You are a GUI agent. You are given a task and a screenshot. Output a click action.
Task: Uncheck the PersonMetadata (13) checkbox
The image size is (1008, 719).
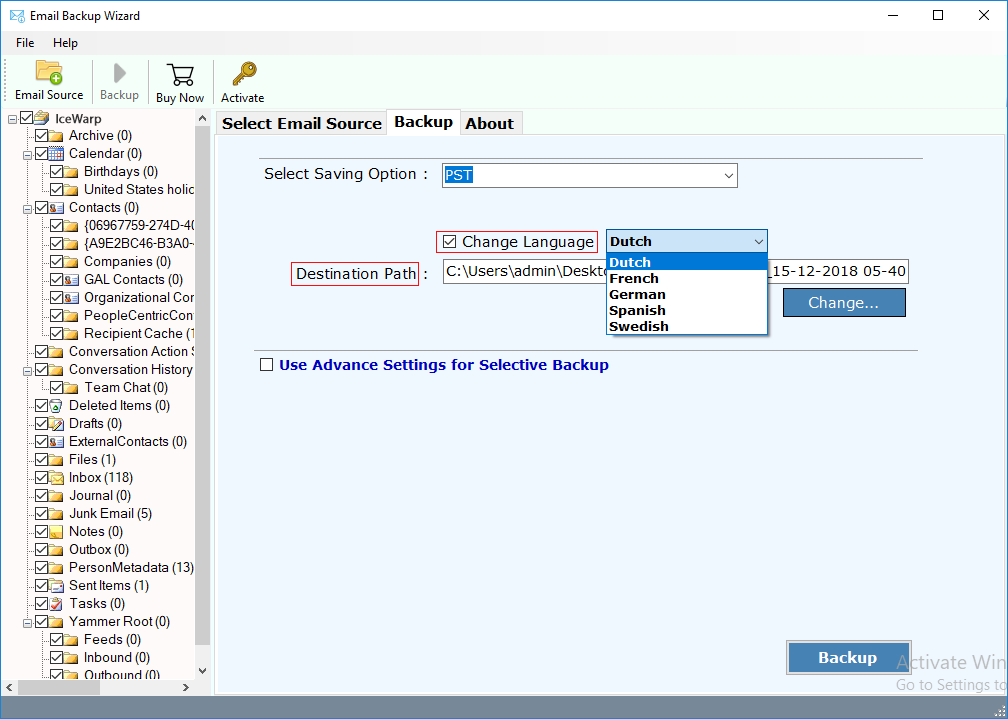(x=42, y=568)
